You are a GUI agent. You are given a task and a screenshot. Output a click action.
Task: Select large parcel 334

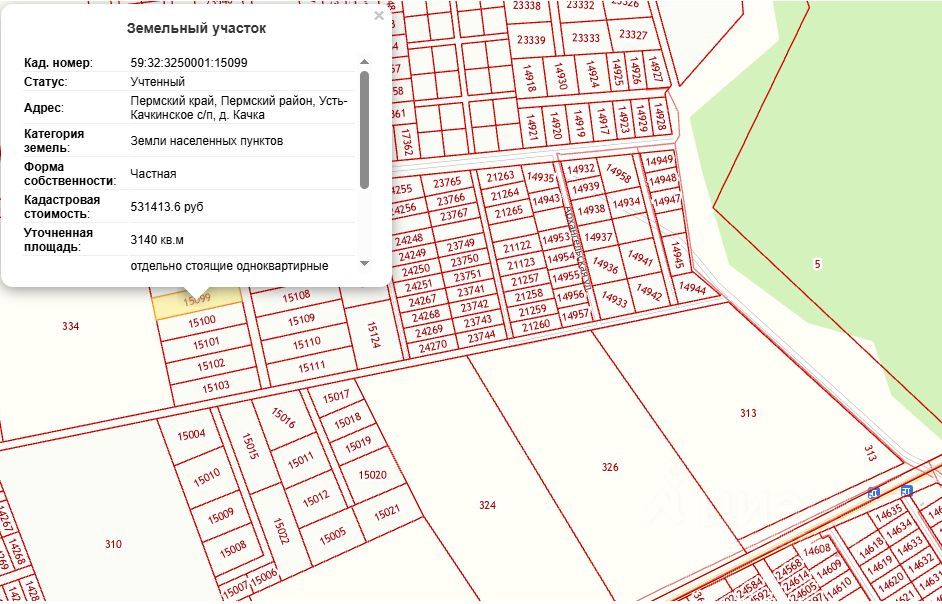pyautogui.click(x=70, y=326)
